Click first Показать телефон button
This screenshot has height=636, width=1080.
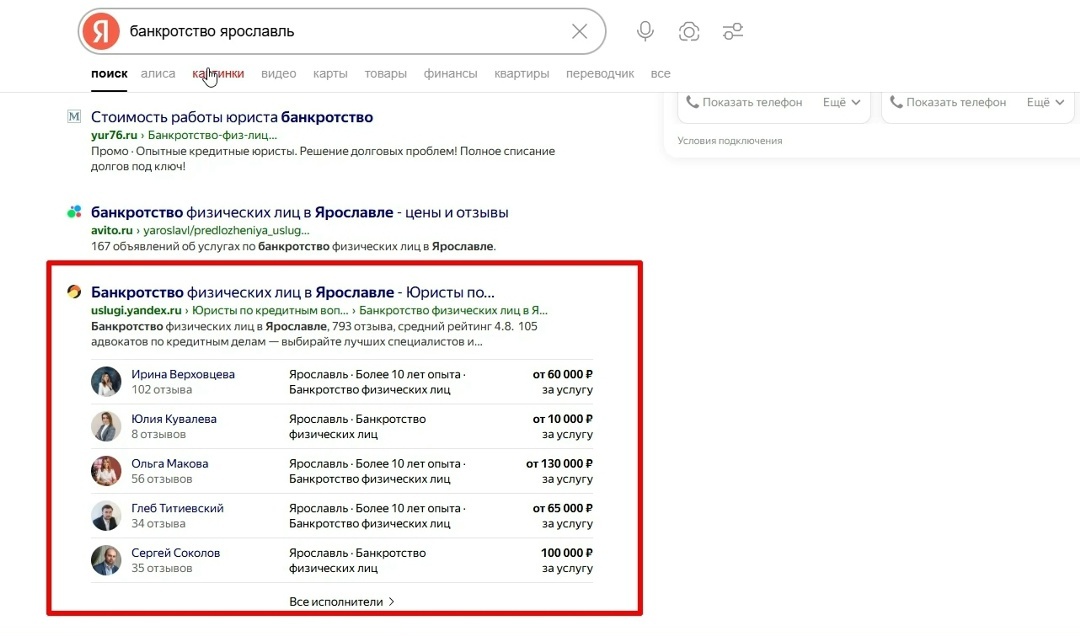click(x=745, y=102)
